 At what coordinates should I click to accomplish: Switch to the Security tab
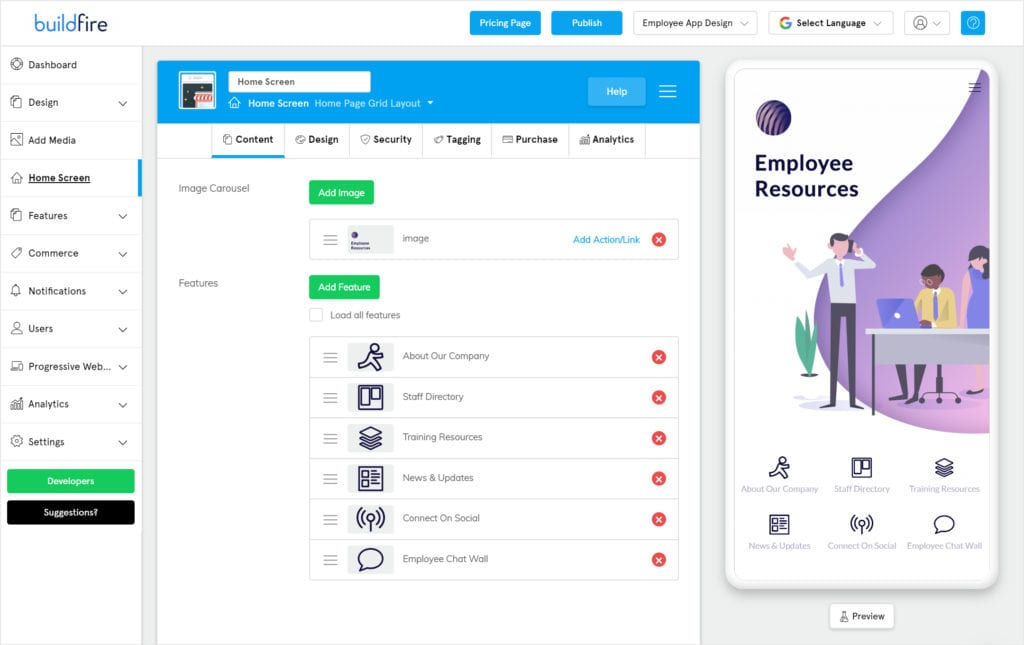point(386,140)
